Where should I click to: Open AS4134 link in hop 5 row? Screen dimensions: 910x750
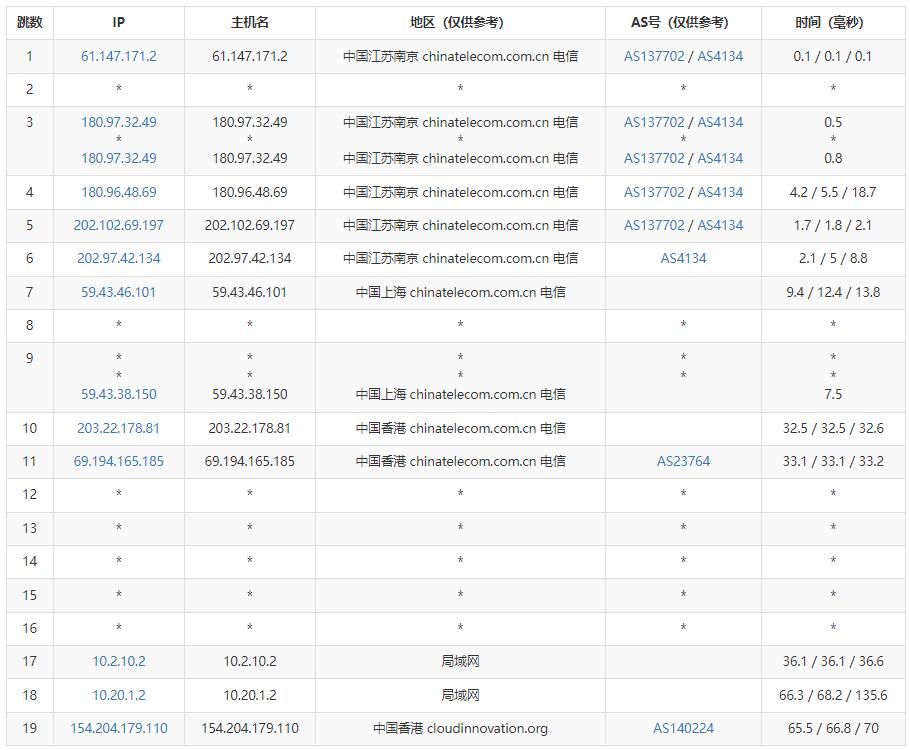(720, 225)
